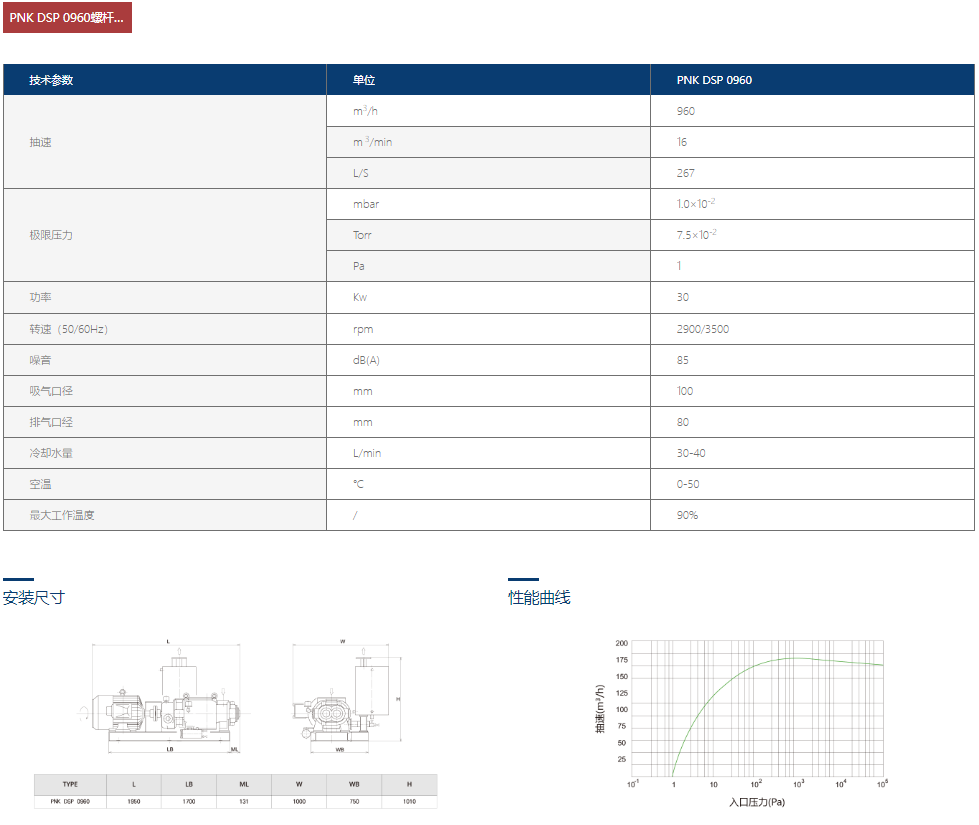979x825 pixels.
Task: Click the red PNK DSP 0960 tab
Action: [x=67, y=18]
